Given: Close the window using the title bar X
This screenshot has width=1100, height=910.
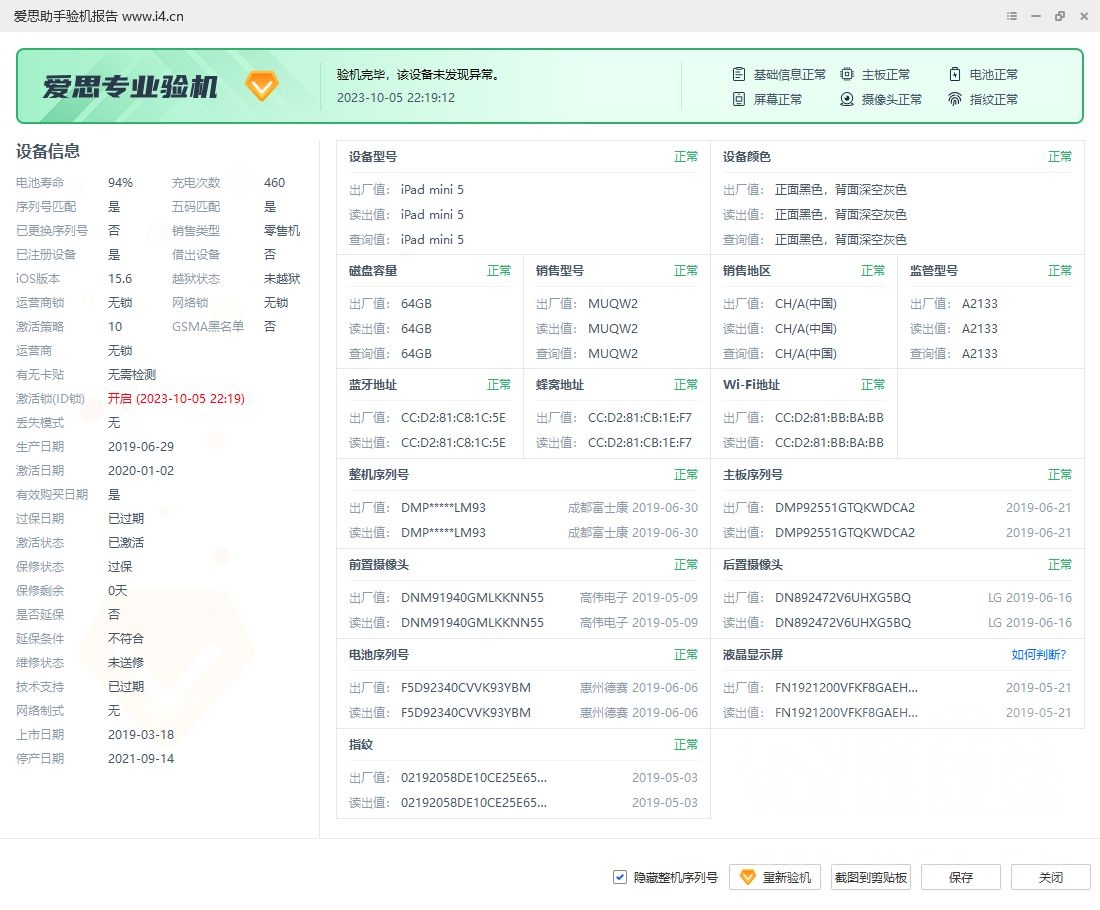Looking at the screenshot, I should click(1082, 16).
